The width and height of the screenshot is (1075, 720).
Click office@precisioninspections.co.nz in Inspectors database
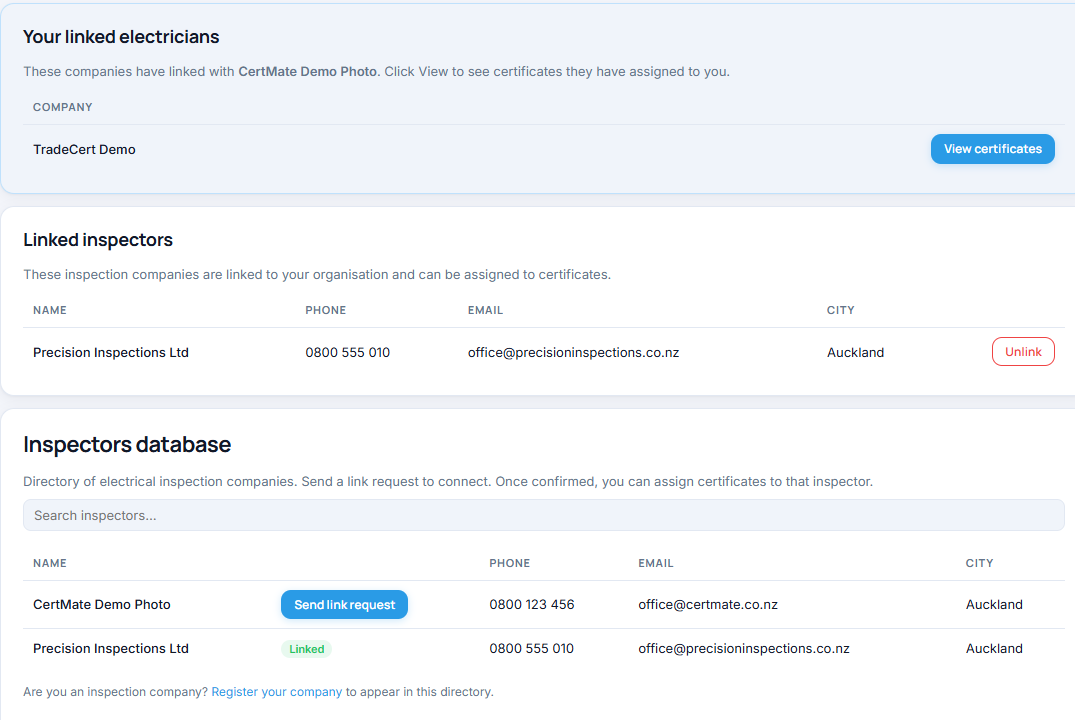[744, 649]
